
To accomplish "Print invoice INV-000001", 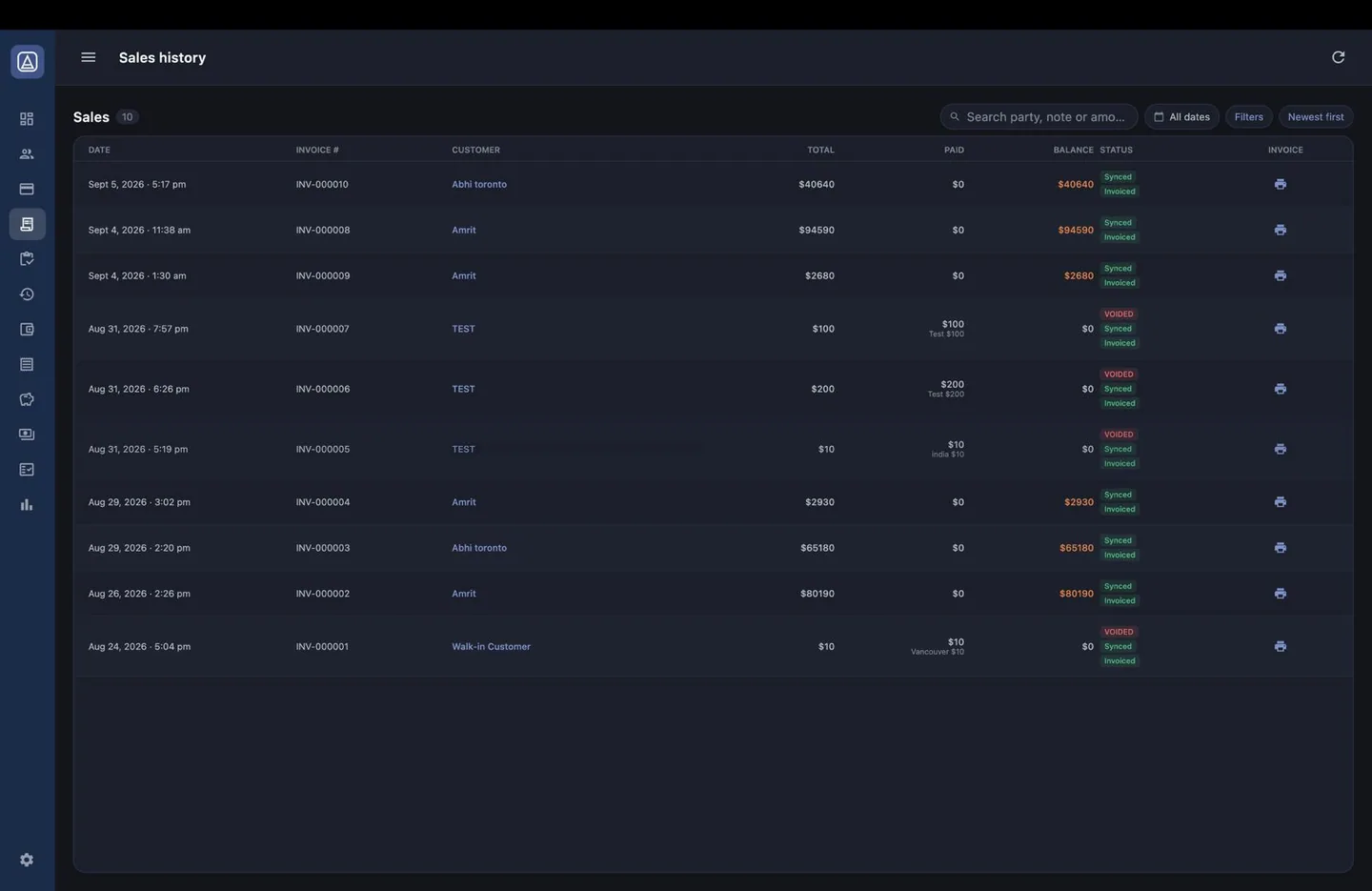I will coord(1281,646).
